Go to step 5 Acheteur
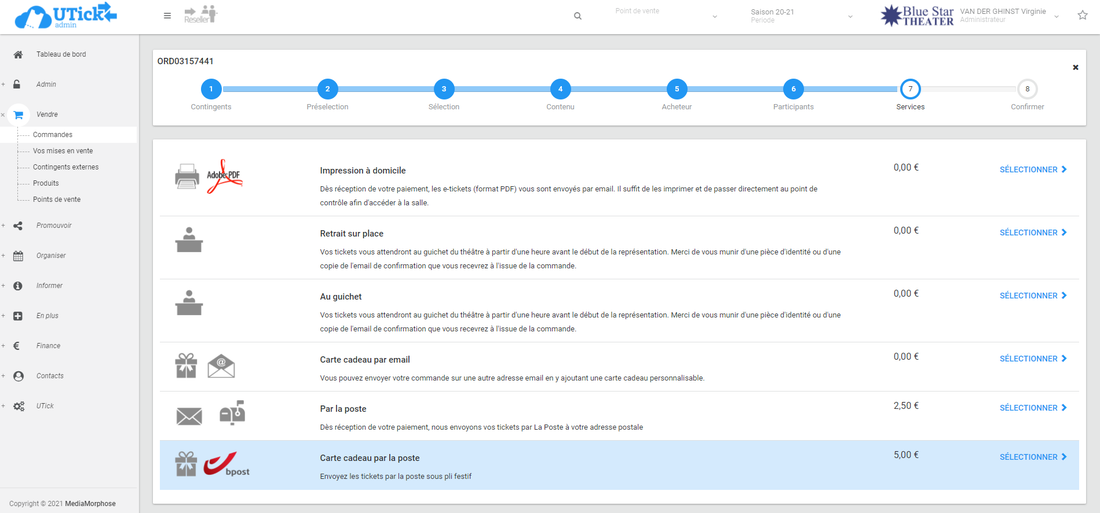Viewport: 1100px width, 513px height. coord(676,89)
